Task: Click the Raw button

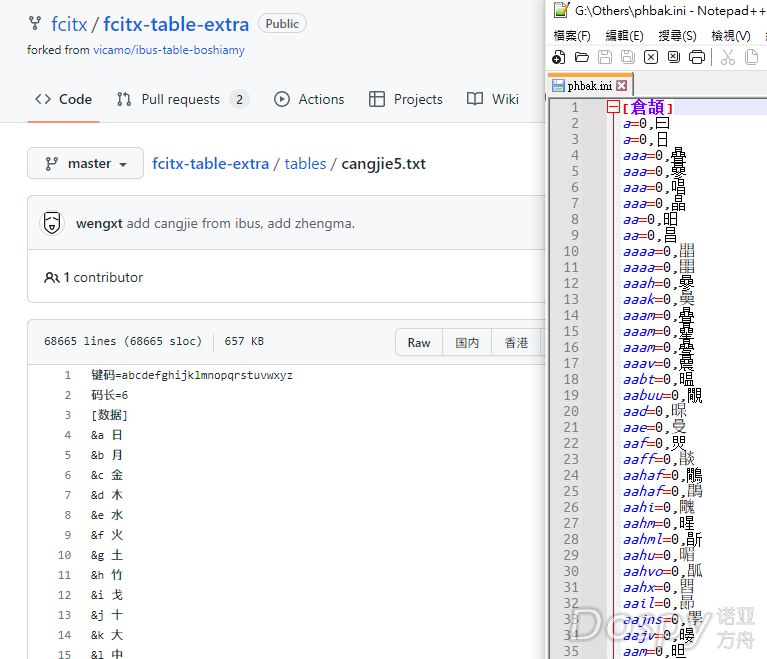Action: click(419, 342)
